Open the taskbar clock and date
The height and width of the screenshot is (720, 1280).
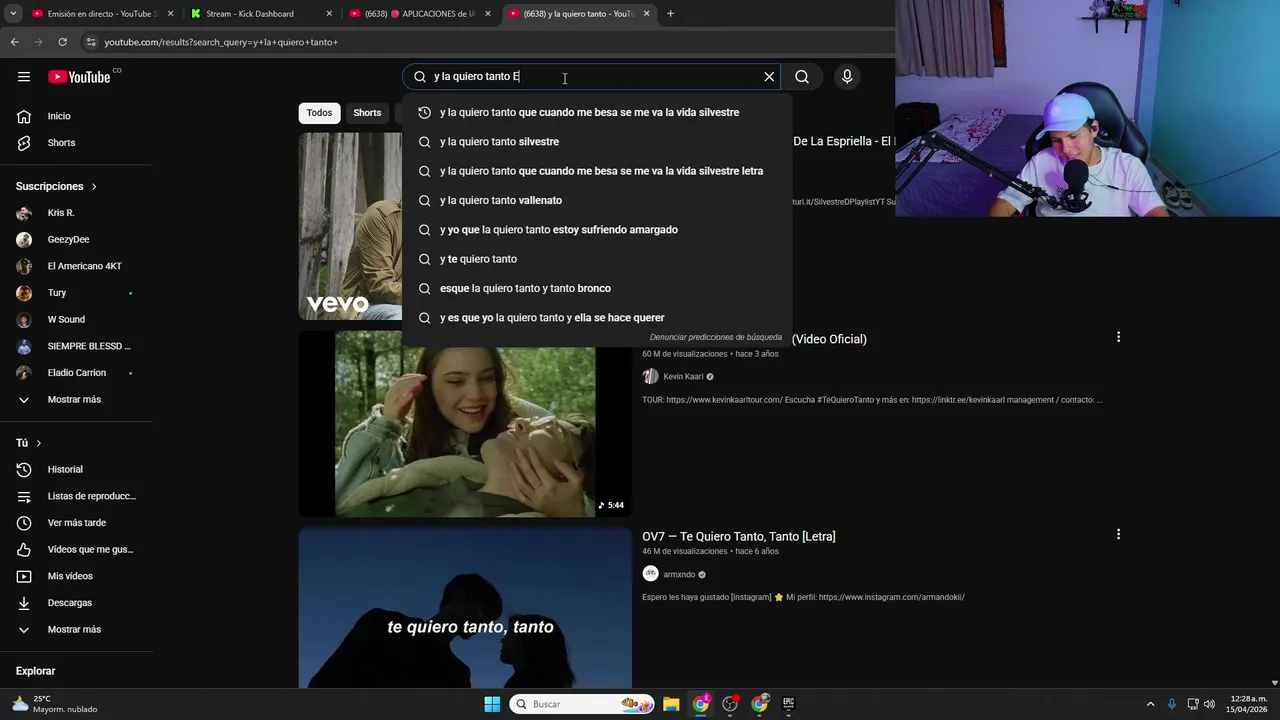pos(1248,704)
